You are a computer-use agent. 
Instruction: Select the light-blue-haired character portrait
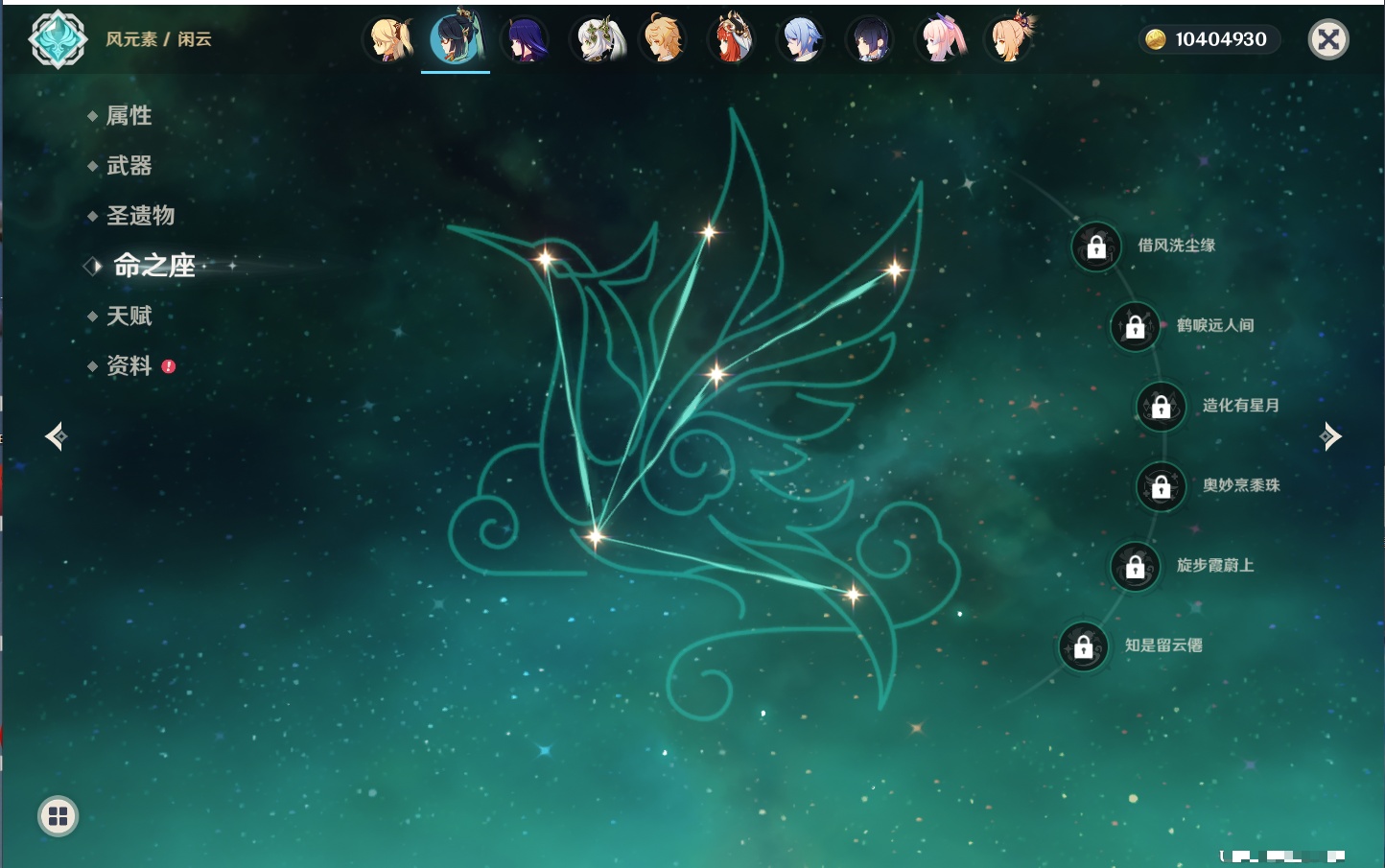click(801, 40)
